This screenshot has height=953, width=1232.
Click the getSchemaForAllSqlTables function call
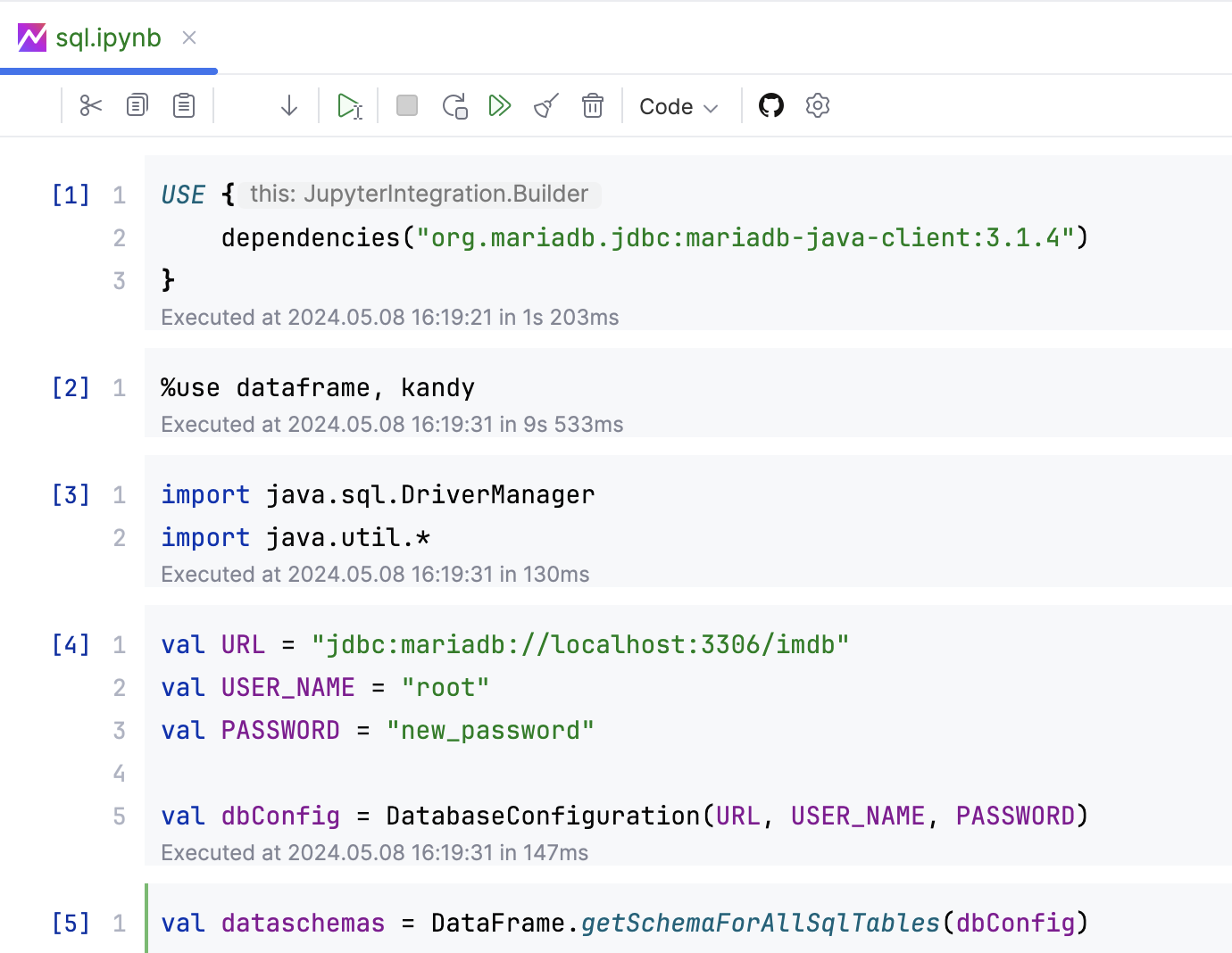click(x=760, y=923)
